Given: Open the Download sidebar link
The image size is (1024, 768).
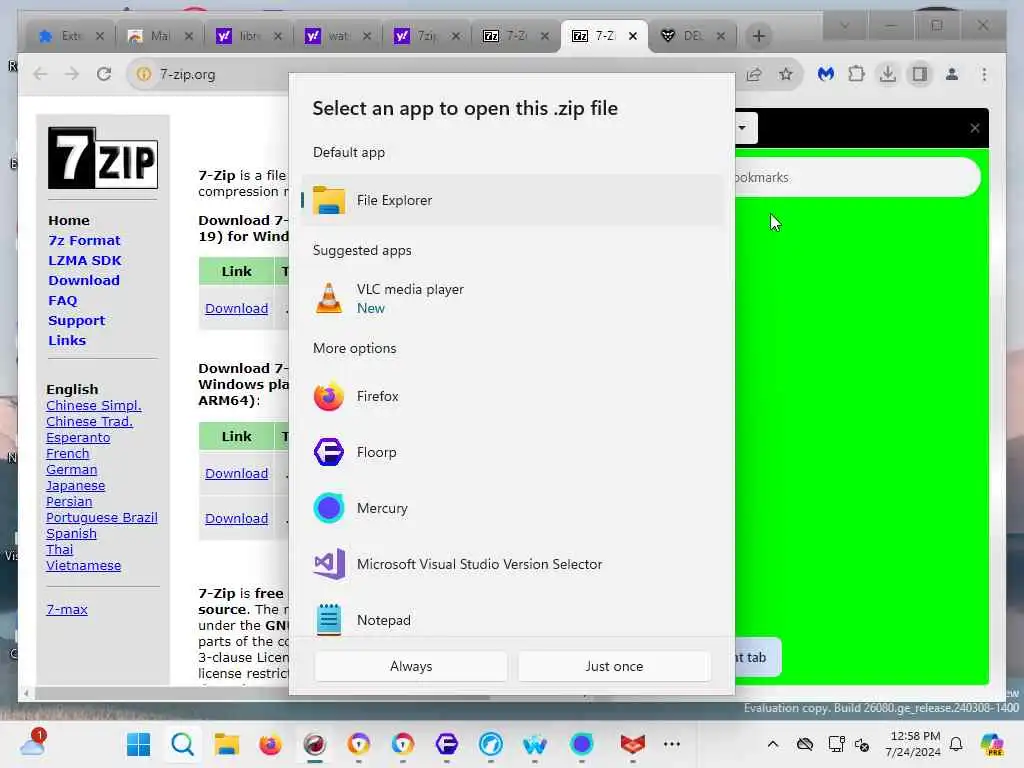Looking at the screenshot, I should (x=84, y=280).
